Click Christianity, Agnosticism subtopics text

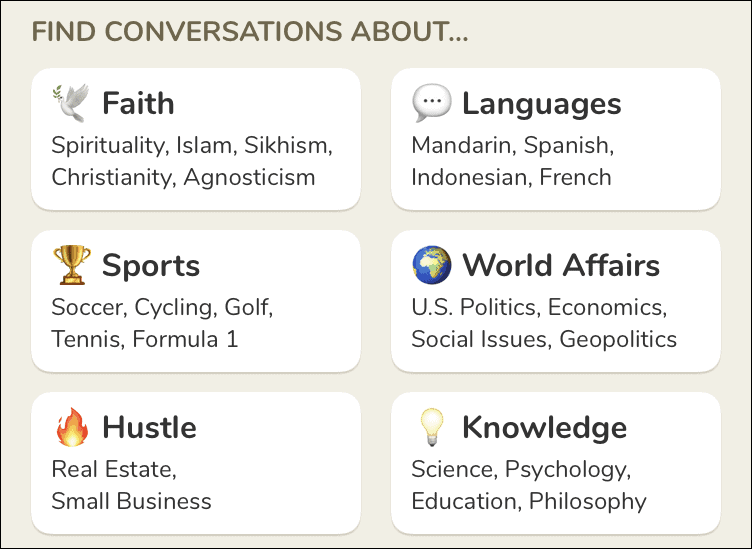click(x=183, y=177)
